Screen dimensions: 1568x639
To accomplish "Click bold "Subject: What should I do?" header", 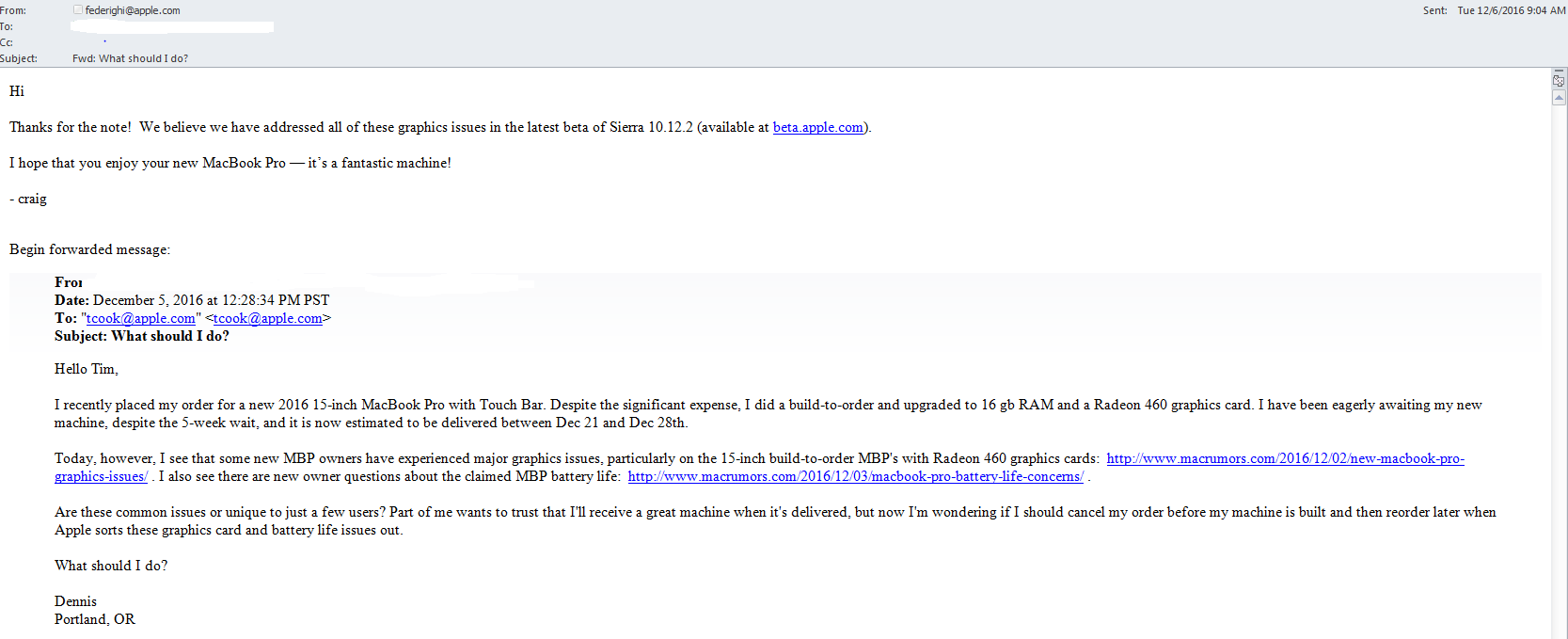I will coord(142,336).
